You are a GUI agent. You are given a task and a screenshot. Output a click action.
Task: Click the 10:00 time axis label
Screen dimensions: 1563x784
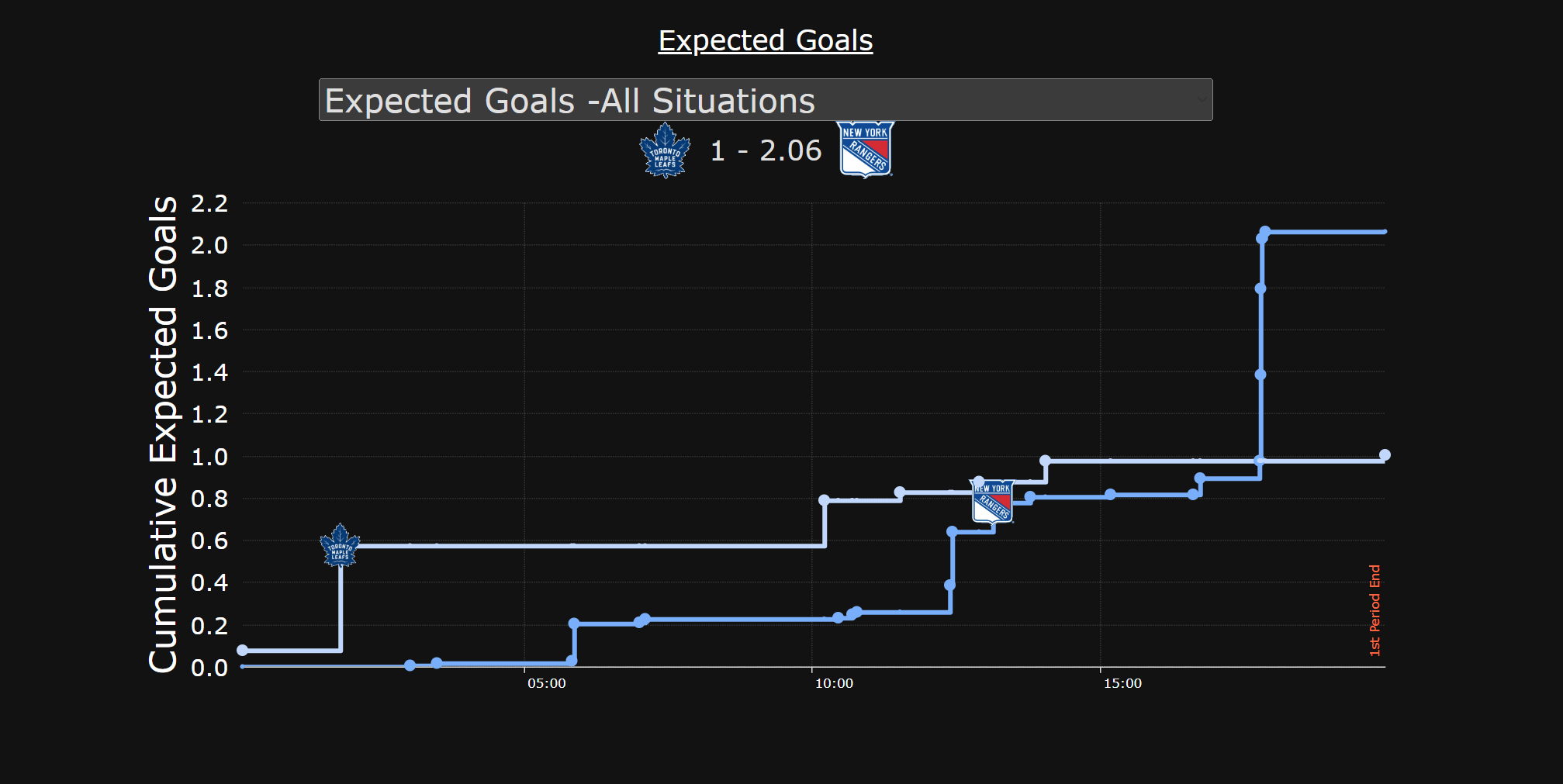[834, 683]
